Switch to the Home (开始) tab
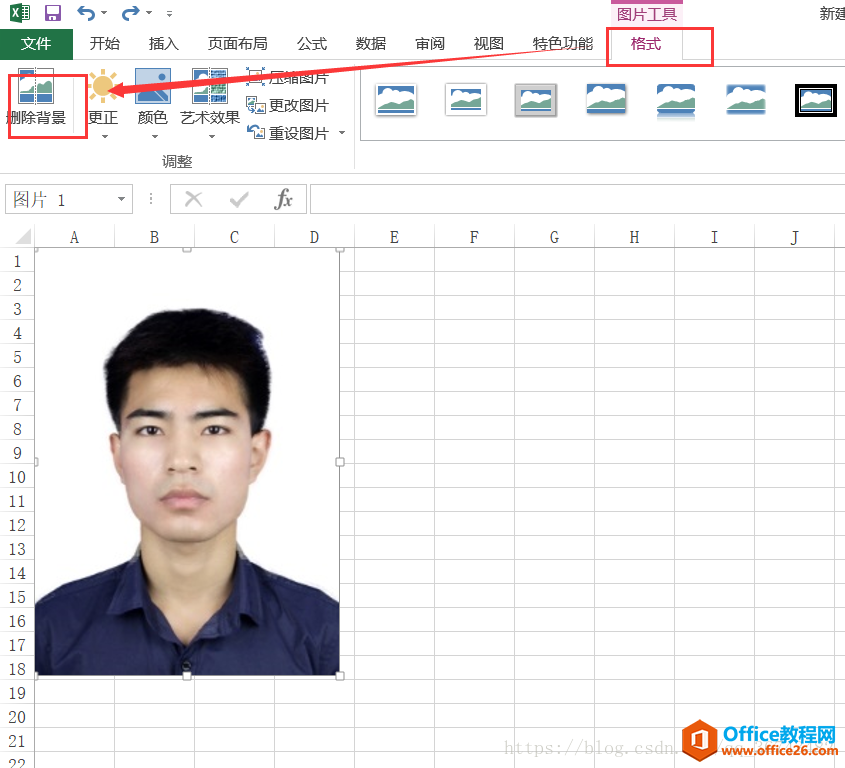The image size is (845, 768). pyautogui.click(x=105, y=44)
